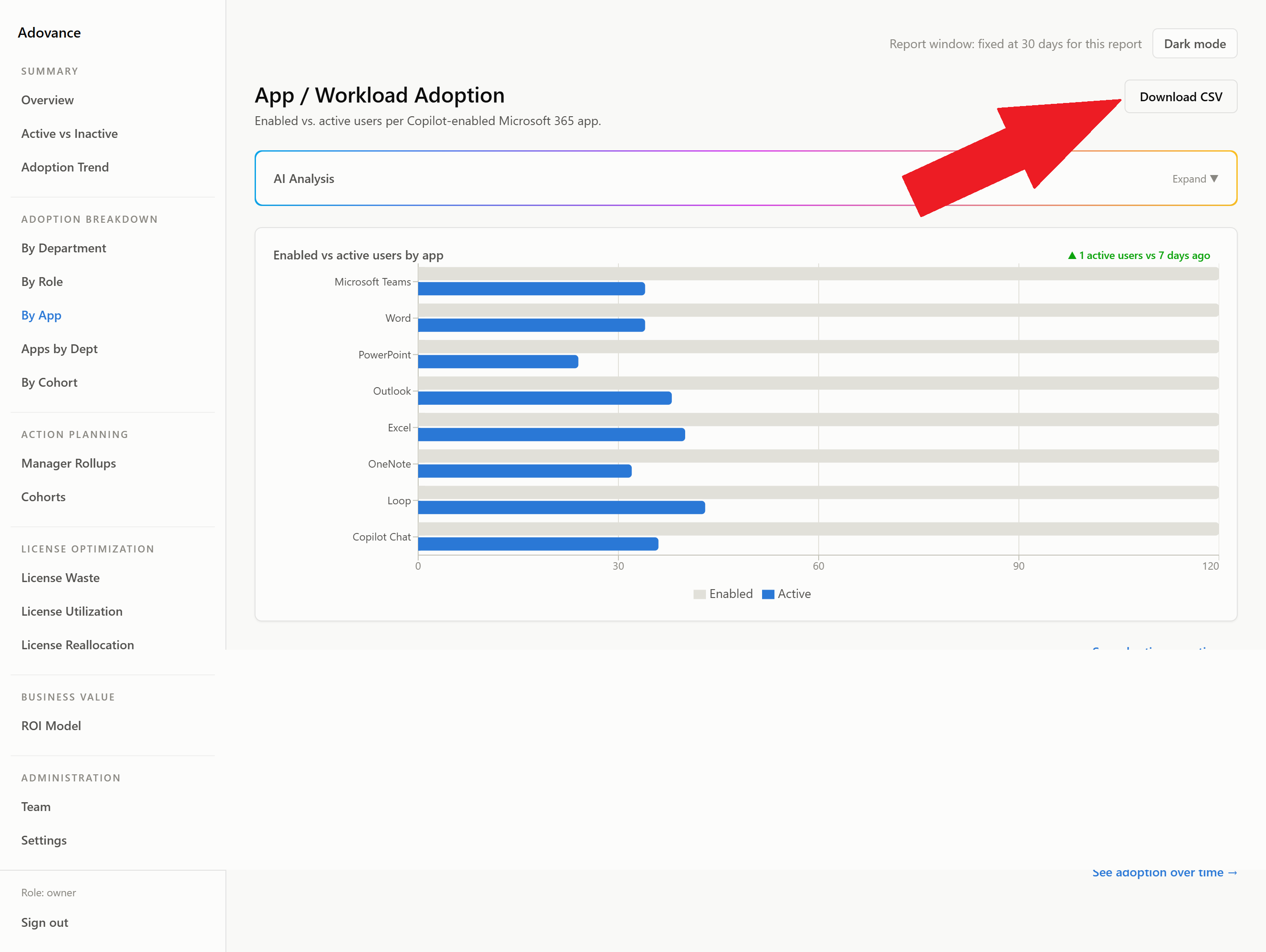Click the Excel enabled gray bar
This screenshot has height=952, width=1266.
[819, 419]
